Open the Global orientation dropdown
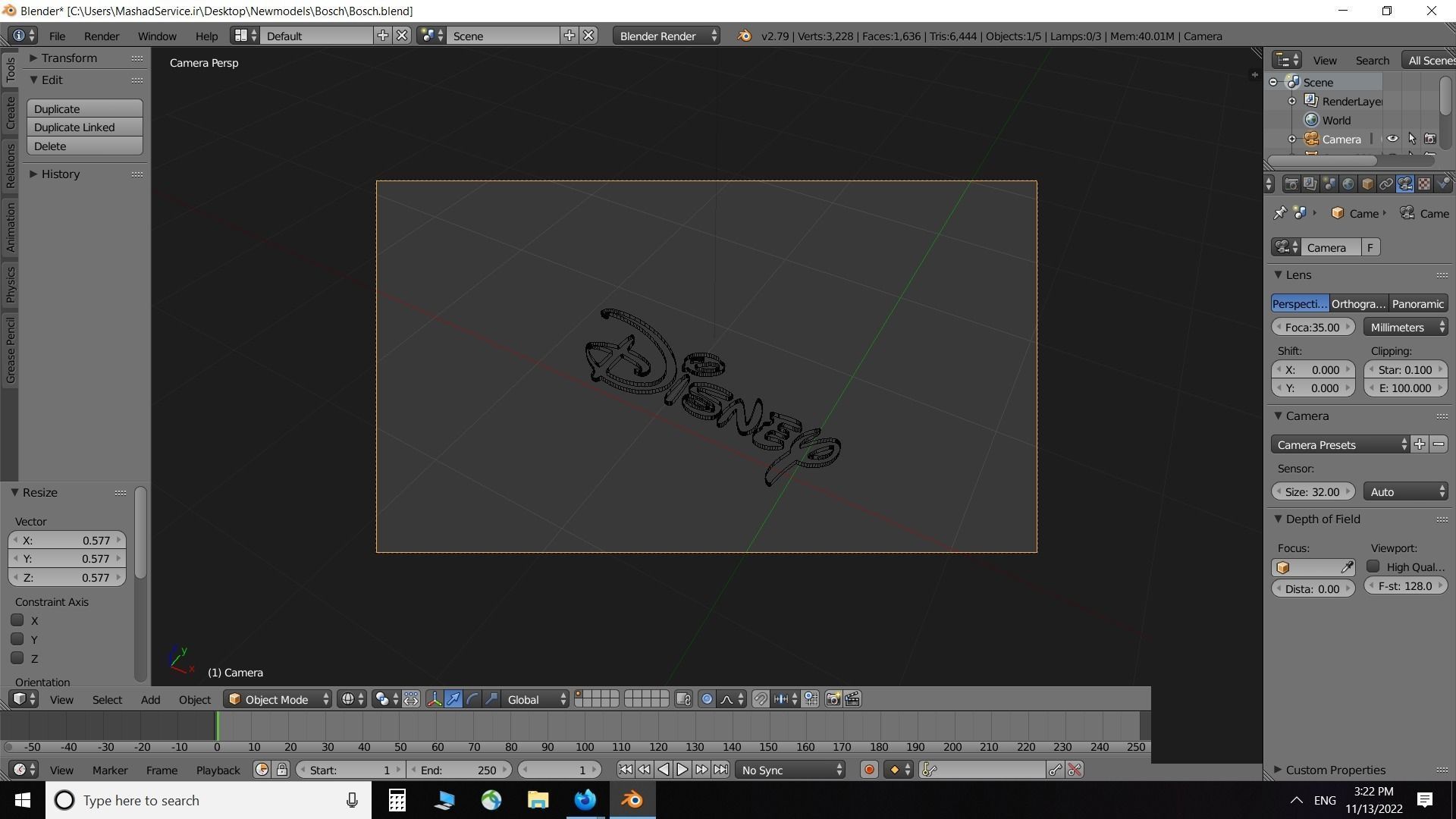This screenshot has width=1456, height=819. coord(535,699)
